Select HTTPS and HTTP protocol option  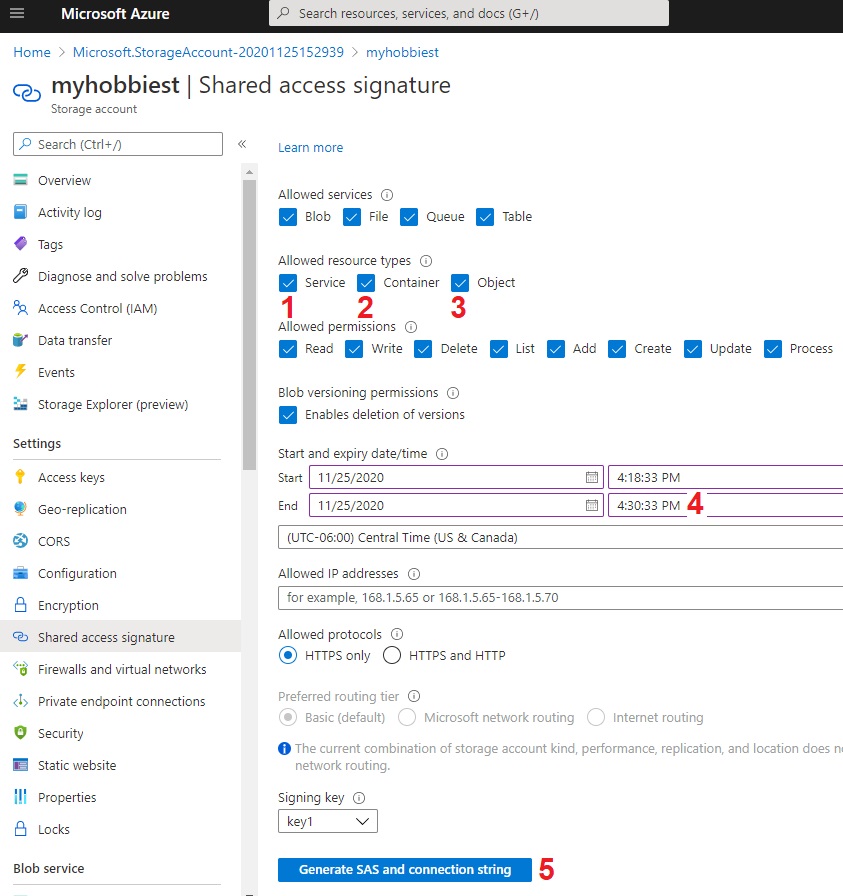[392, 655]
